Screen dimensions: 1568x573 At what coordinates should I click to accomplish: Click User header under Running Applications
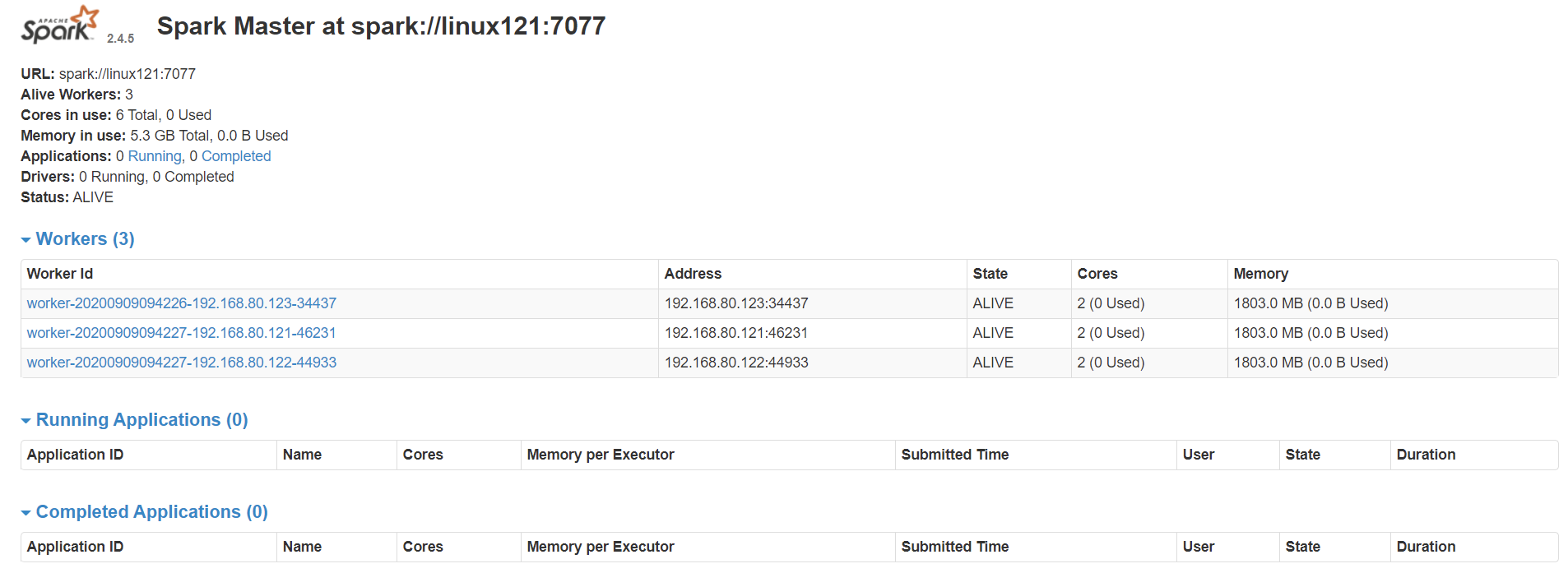(x=1198, y=455)
